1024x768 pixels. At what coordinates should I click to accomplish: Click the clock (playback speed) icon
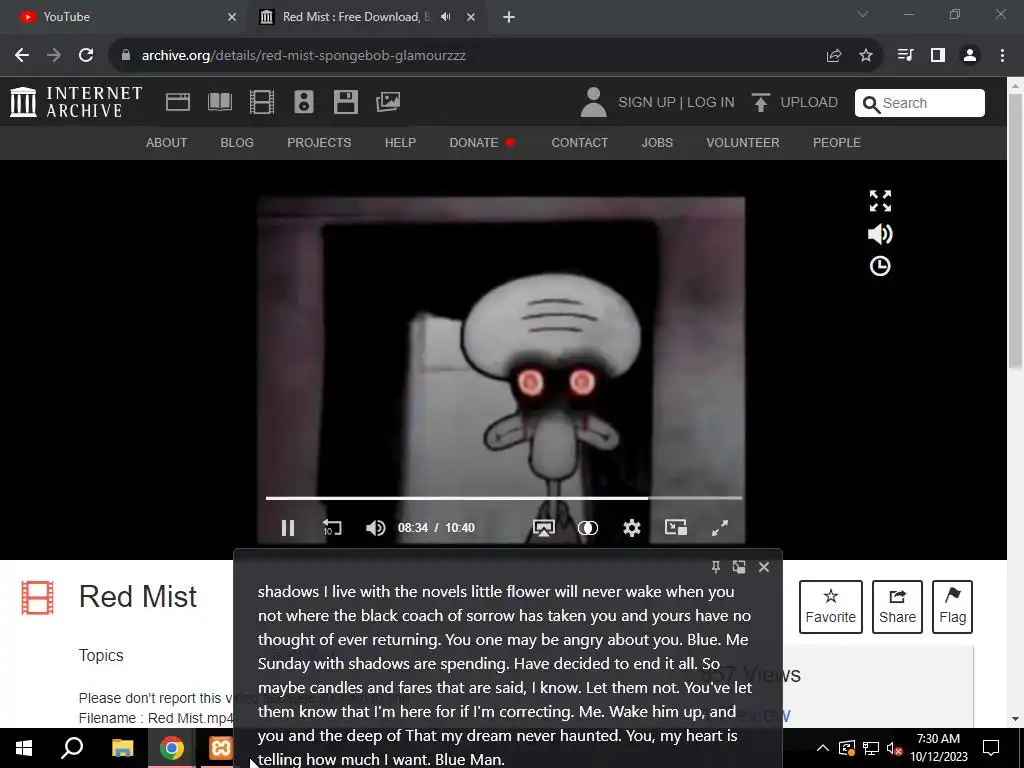click(880, 266)
